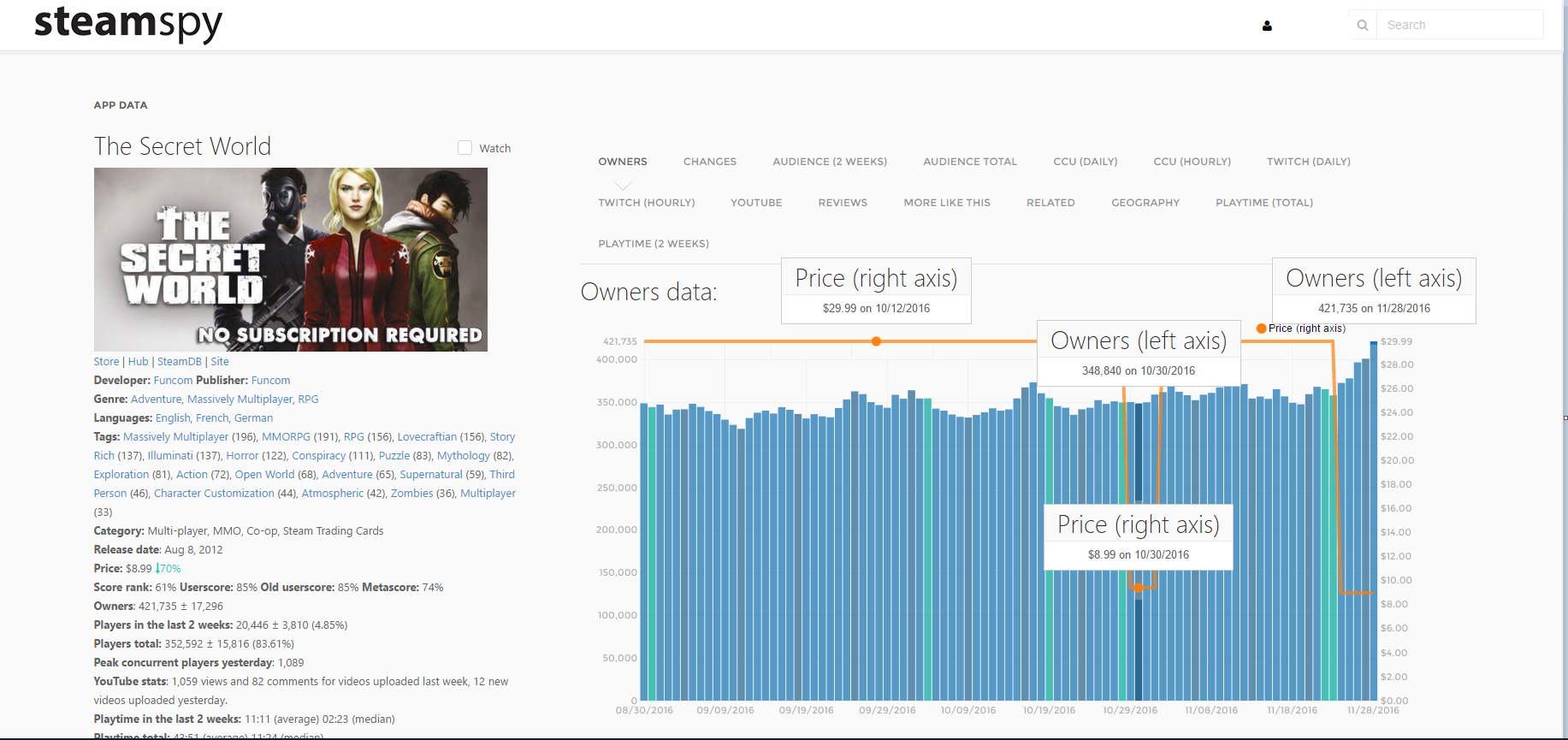Viewport: 1568px width, 740px height.
Task: Click the Character Customization tag link
Action: pos(214,494)
